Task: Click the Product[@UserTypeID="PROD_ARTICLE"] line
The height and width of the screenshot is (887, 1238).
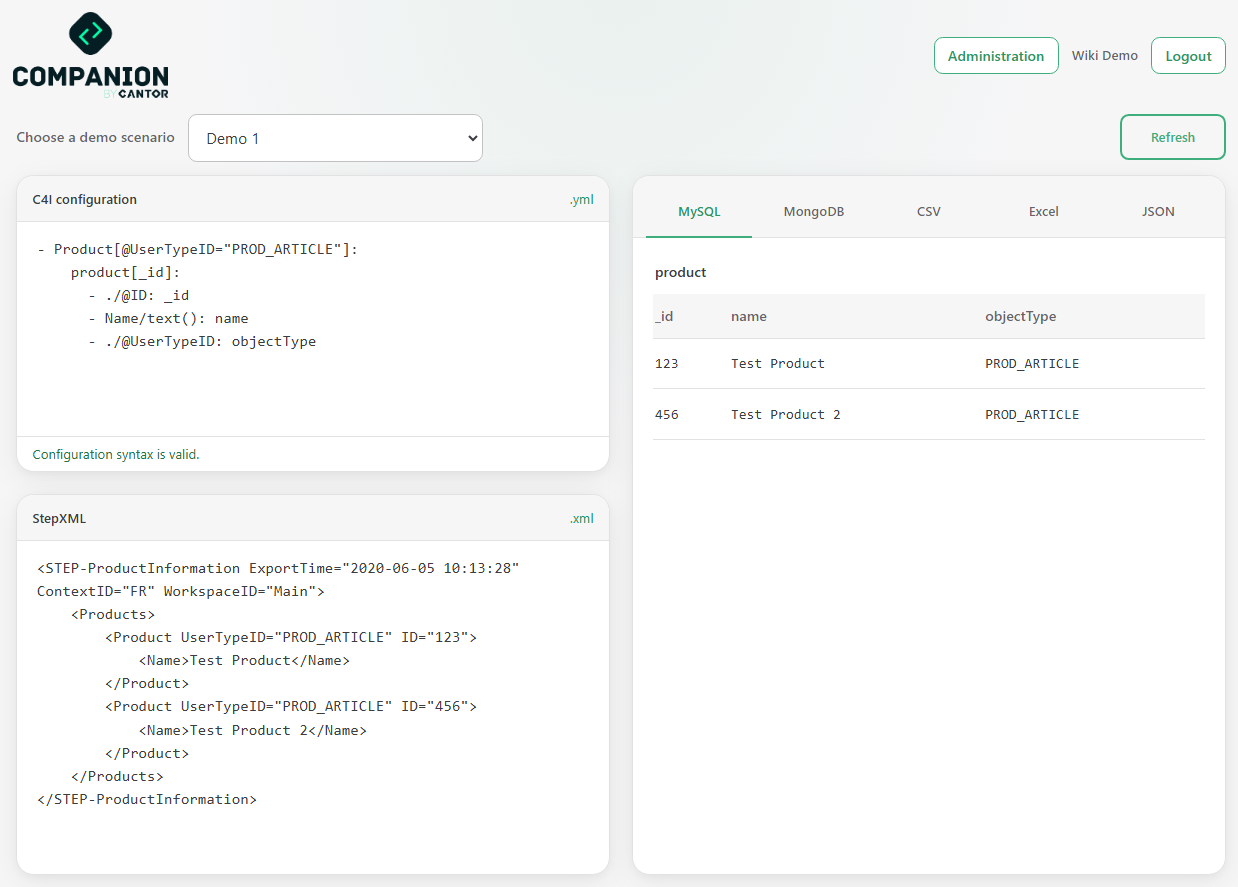Action: [x=197, y=249]
